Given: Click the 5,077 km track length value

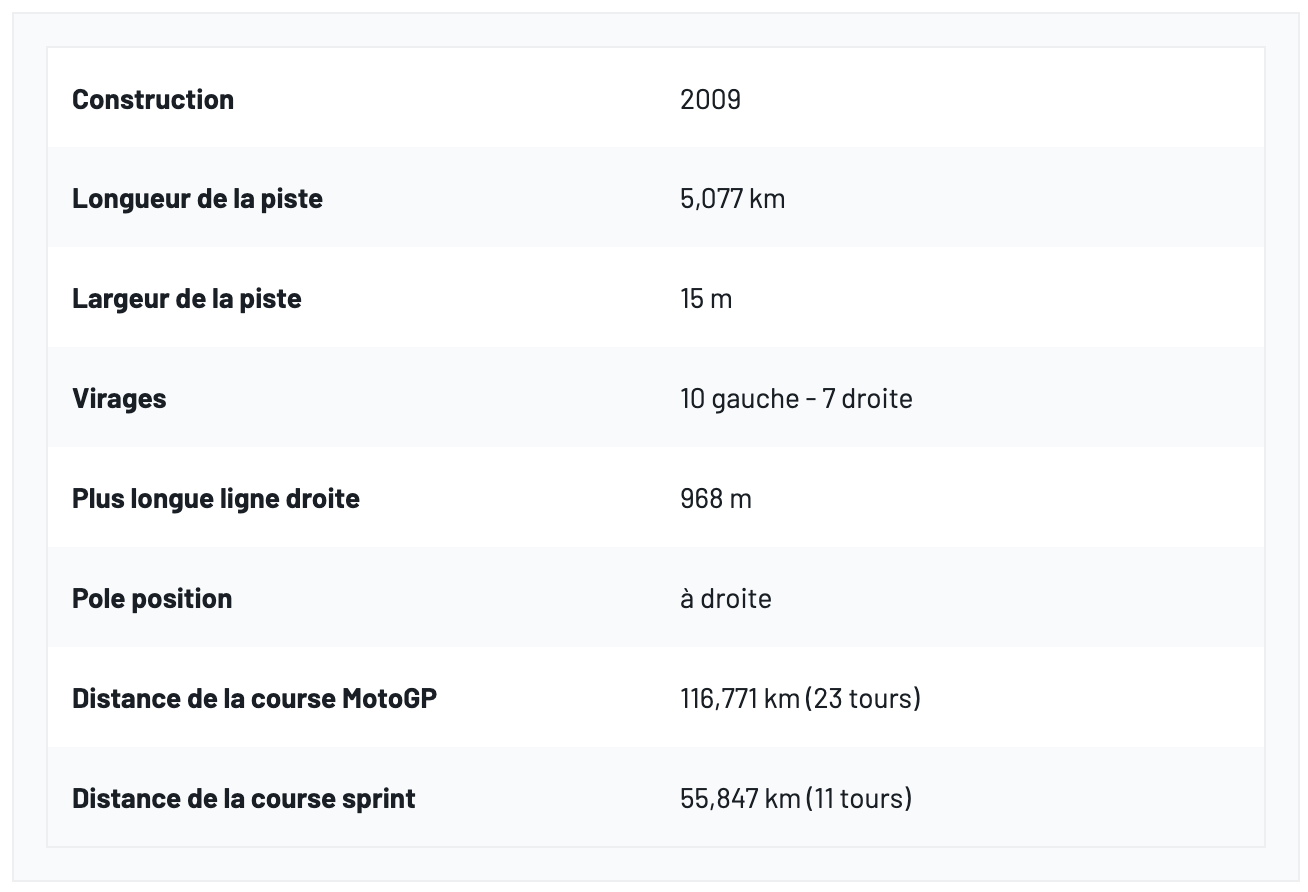Looking at the screenshot, I should pyautogui.click(x=732, y=198).
